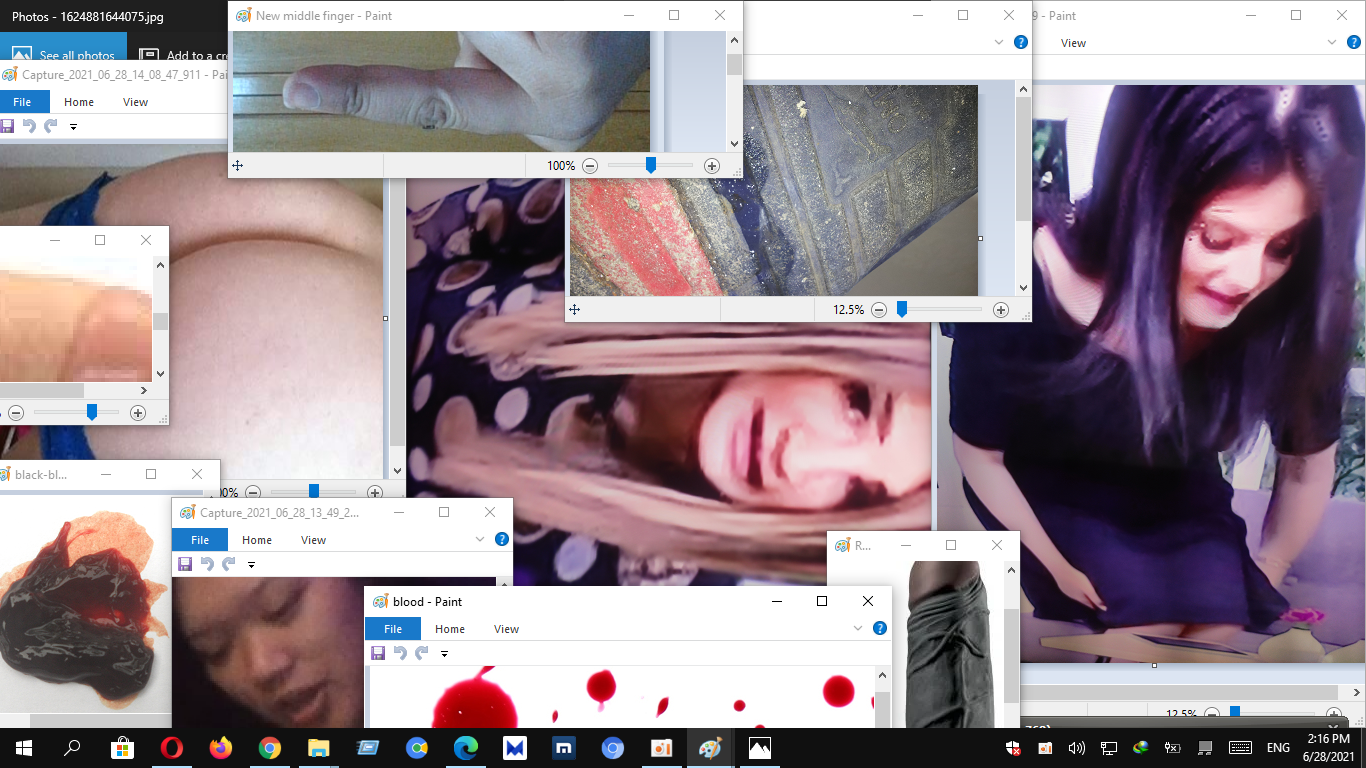Open Help in the blood Paint window
1366x768 pixels.
pyautogui.click(x=880, y=629)
